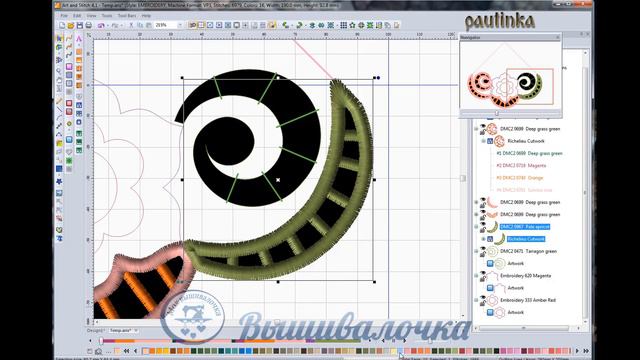640x360 pixels.
Task: Toggle the eye of the second Deep grass green layer
Action: coord(483,200)
